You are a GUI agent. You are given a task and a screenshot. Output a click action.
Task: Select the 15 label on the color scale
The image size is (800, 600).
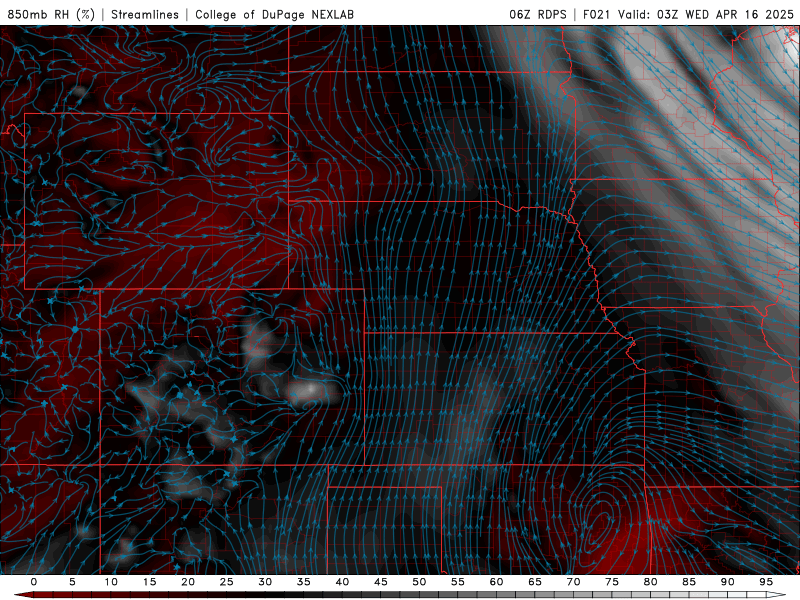tap(149, 582)
